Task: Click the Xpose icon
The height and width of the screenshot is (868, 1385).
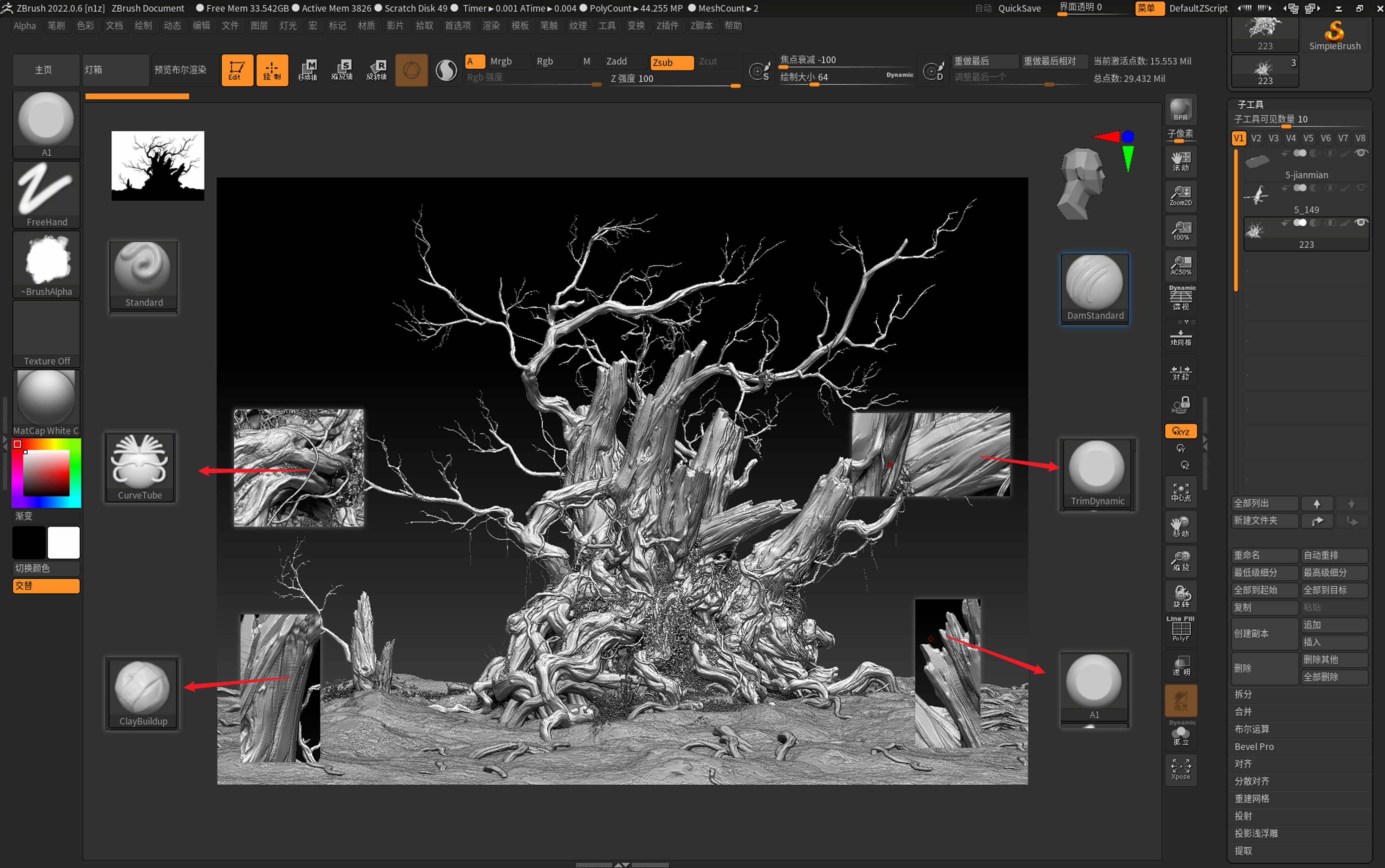Action: [1181, 769]
